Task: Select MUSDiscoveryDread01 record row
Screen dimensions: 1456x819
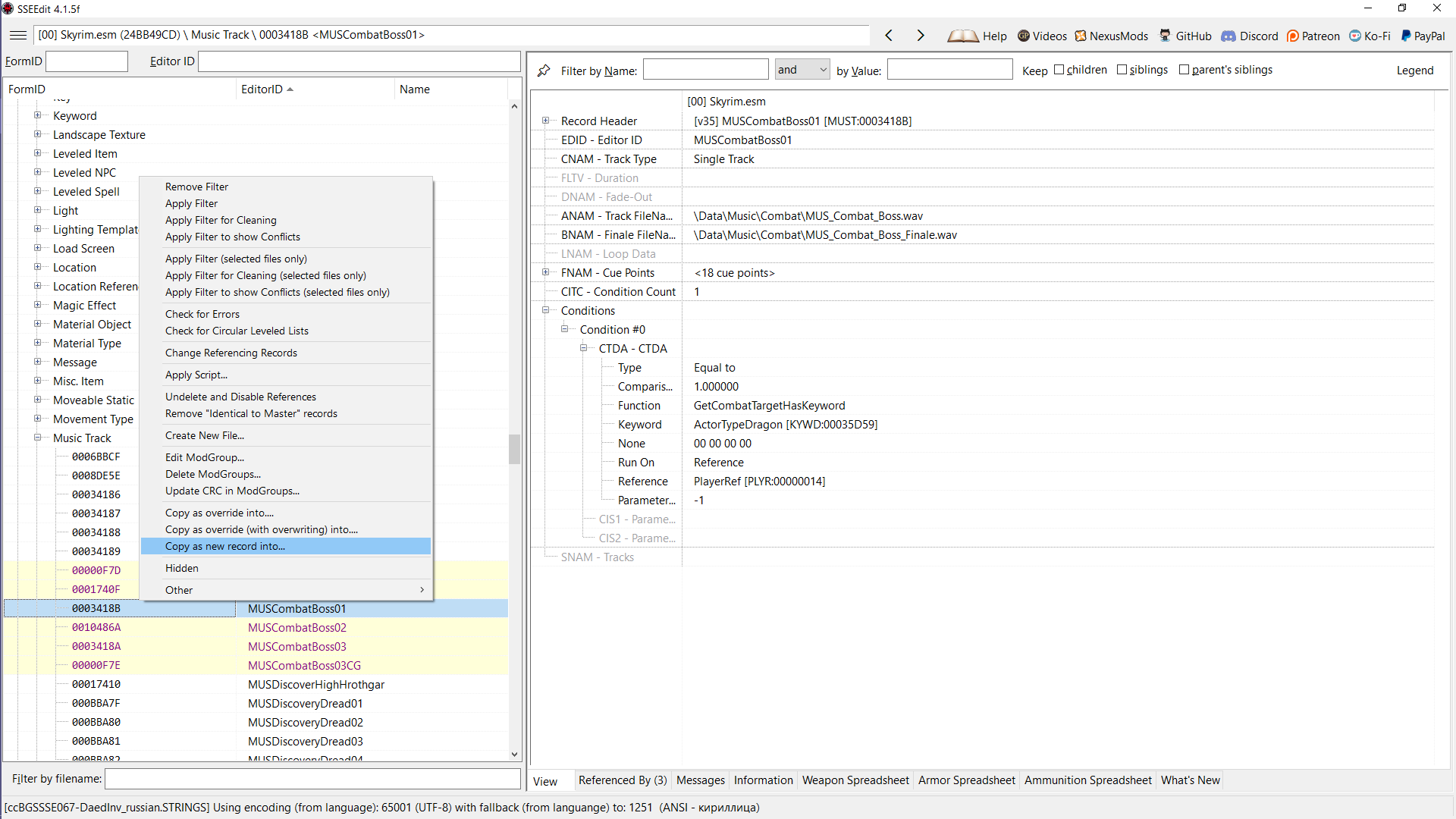Action: pyautogui.click(x=256, y=703)
